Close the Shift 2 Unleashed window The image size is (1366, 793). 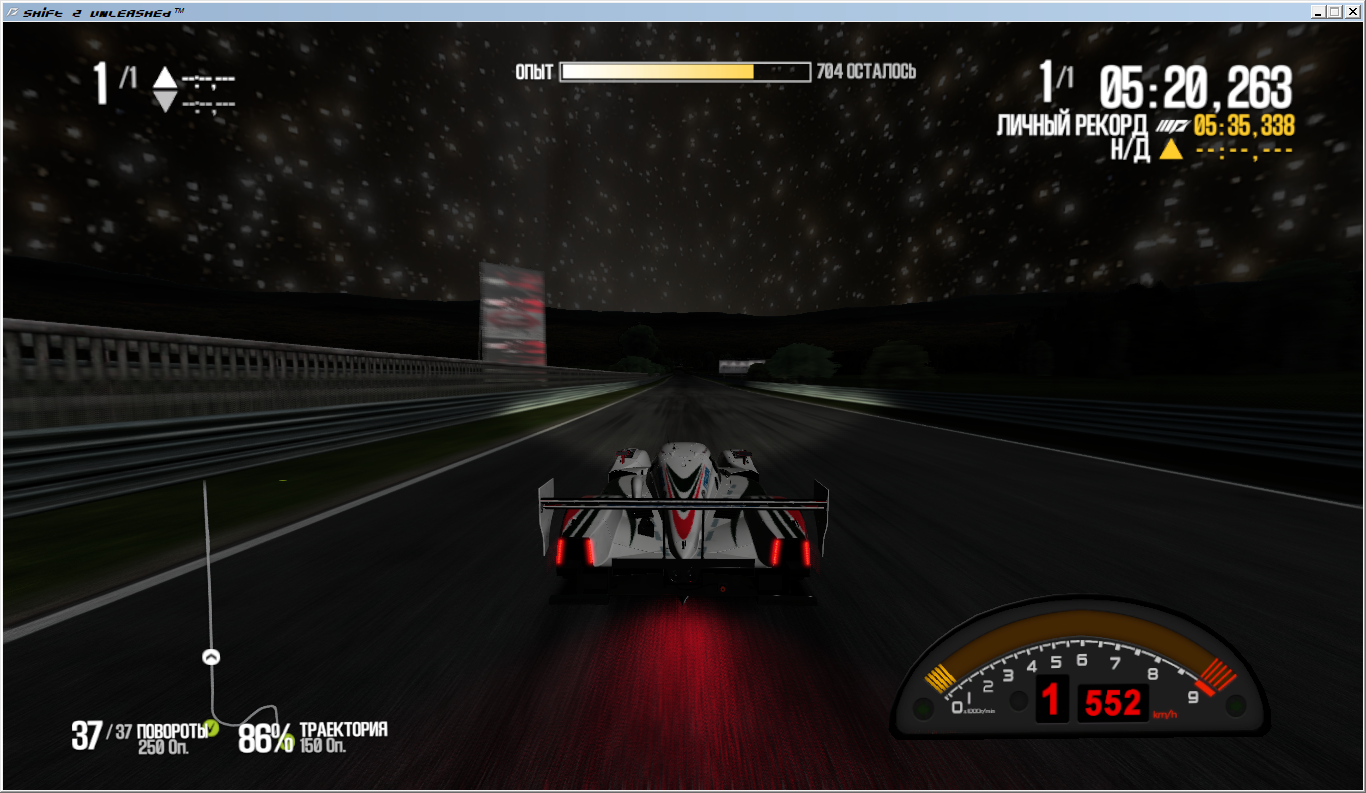[x=1351, y=12]
